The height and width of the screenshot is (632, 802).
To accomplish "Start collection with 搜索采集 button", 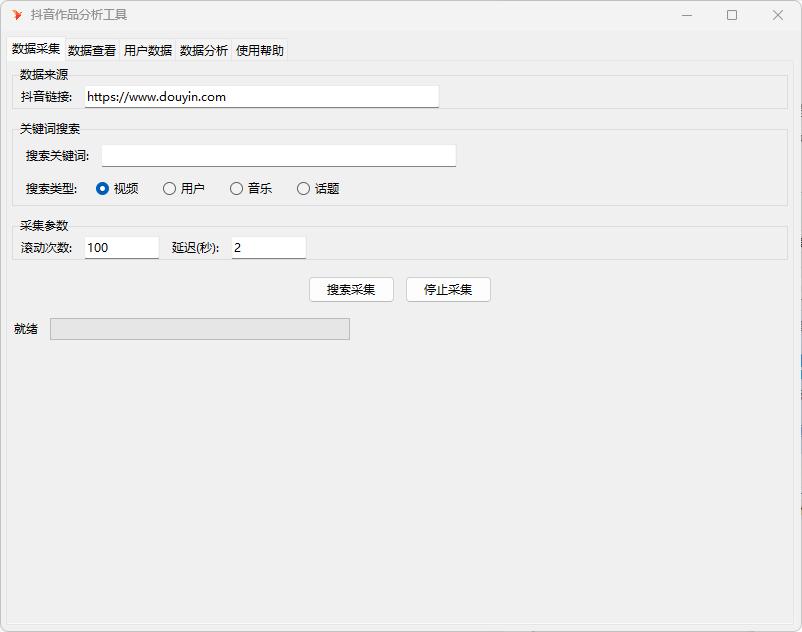I will pos(351,289).
